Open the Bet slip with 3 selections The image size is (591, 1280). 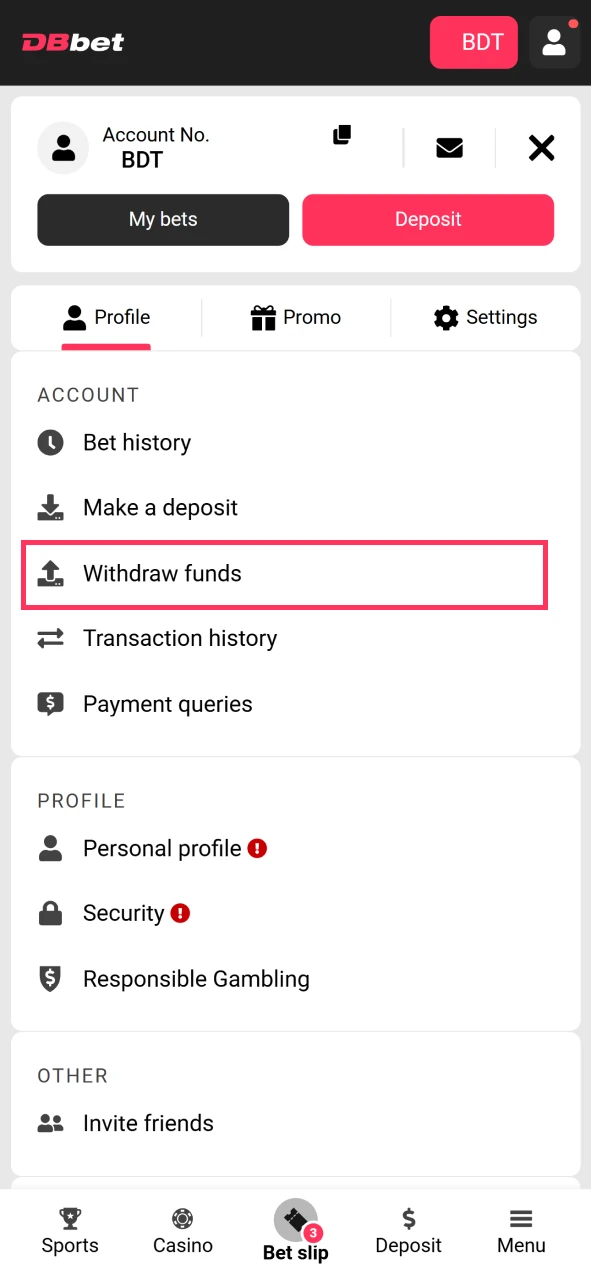pos(296,1228)
